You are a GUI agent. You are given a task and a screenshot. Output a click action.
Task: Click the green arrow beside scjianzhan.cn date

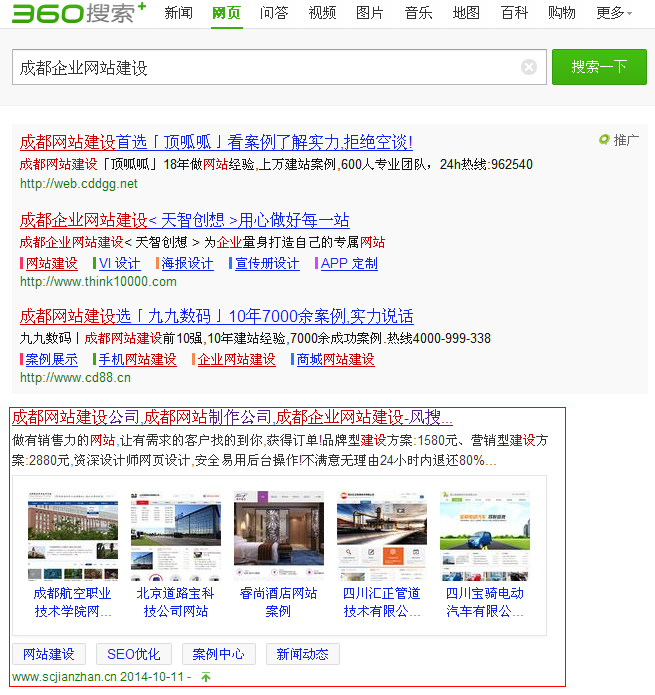point(206,677)
